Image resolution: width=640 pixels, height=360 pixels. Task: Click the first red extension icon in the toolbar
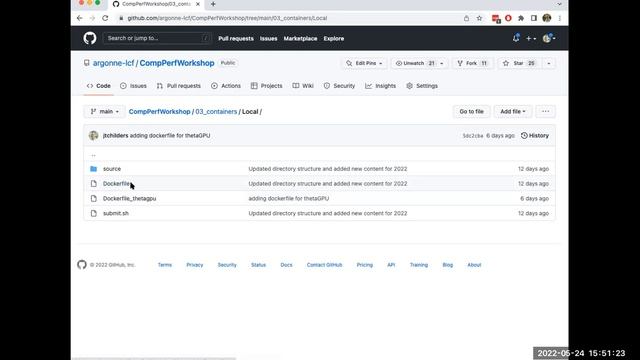click(496, 18)
